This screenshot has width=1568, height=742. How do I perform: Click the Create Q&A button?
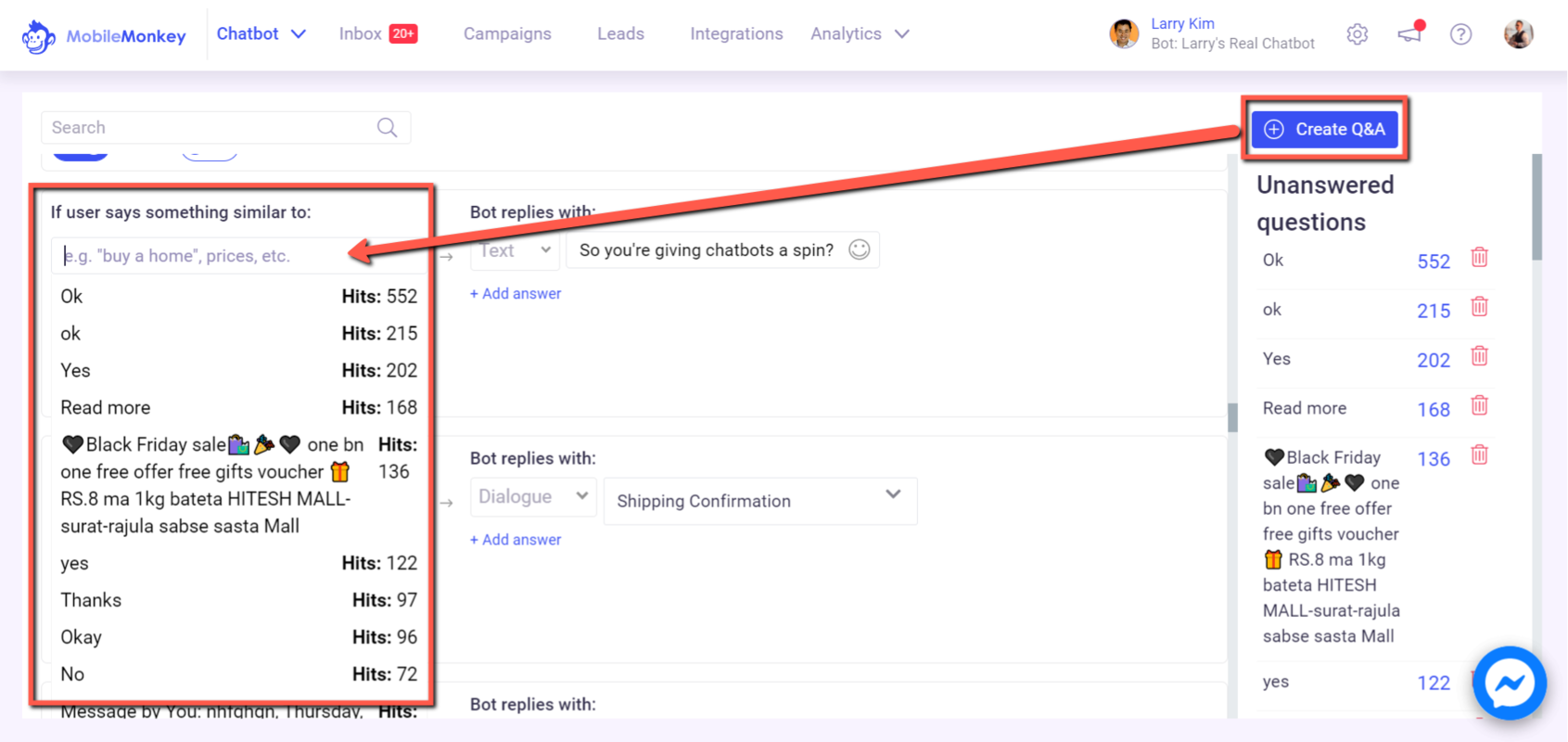[x=1324, y=130]
